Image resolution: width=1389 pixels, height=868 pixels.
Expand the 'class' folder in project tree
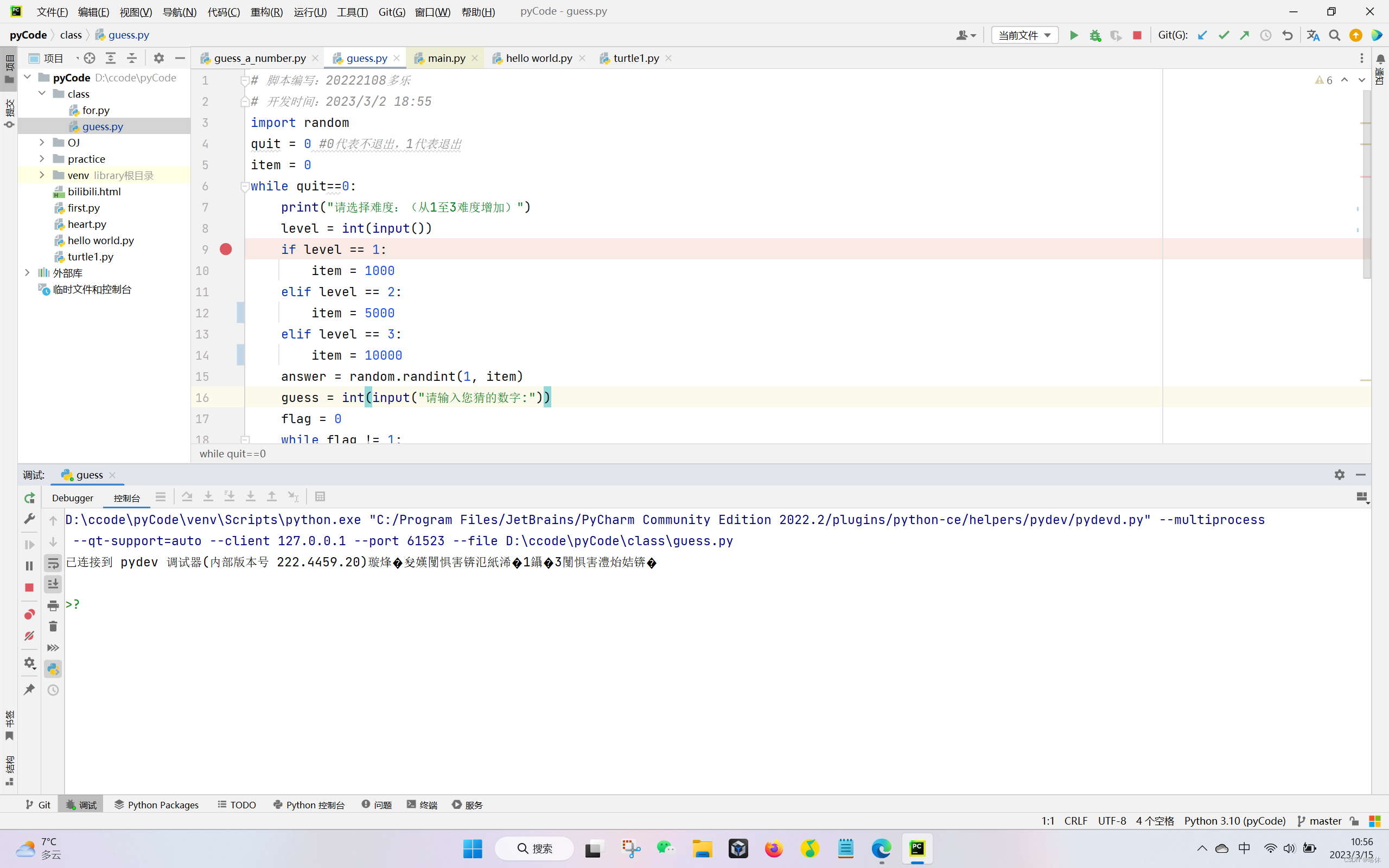pos(42,93)
